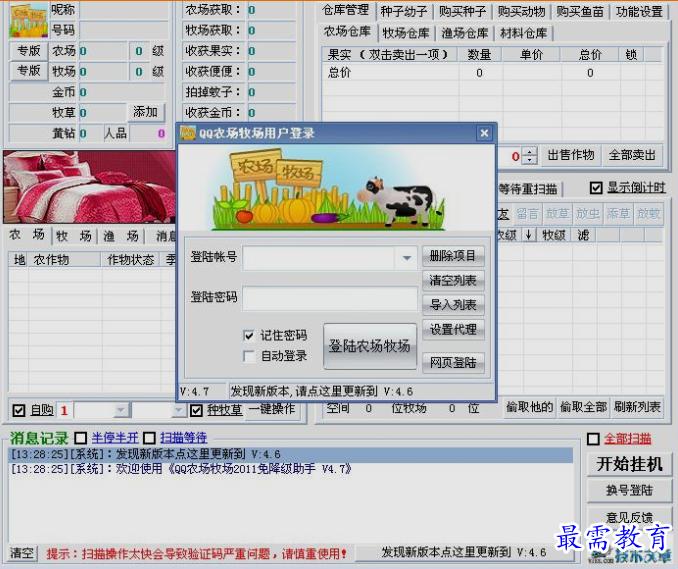
Task: Click the 删除项目 button
Action: point(453,256)
